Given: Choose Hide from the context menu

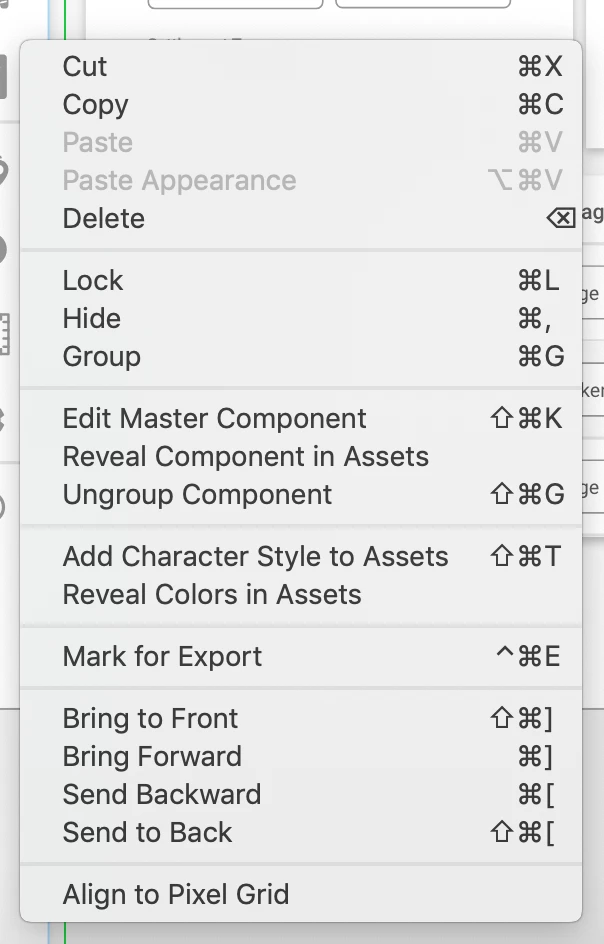Looking at the screenshot, I should pyautogui.click(x=91, y=319).
